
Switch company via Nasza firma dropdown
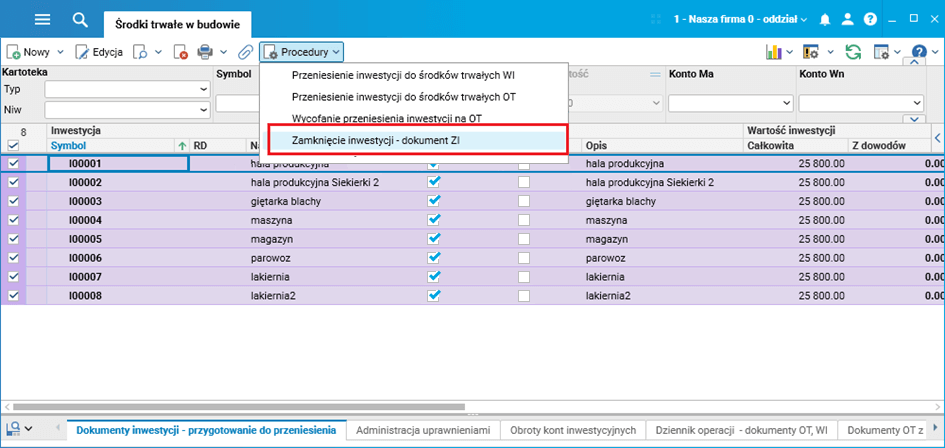click(740, 19)
